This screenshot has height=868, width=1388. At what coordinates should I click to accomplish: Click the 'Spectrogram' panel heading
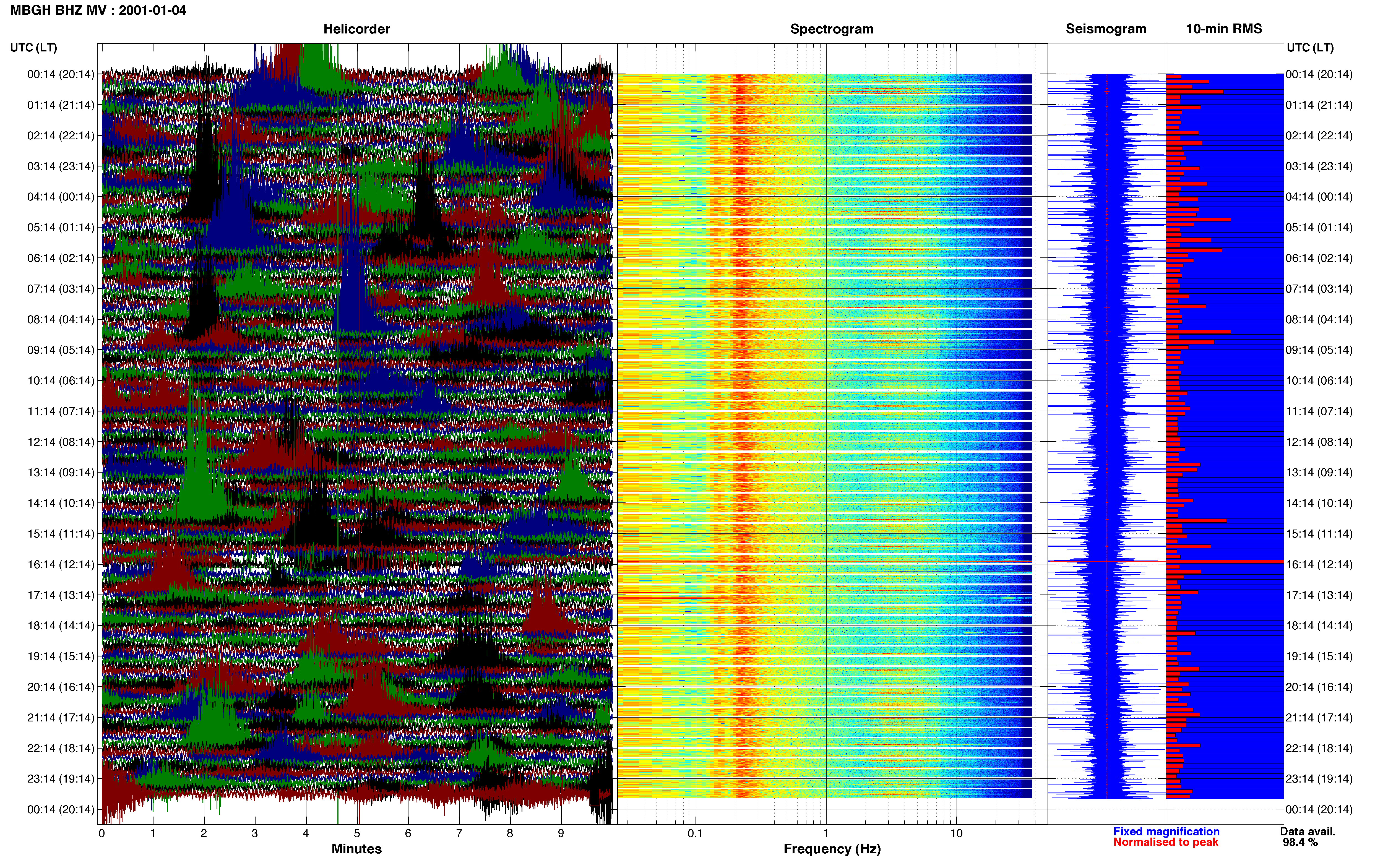click(832, 29)
